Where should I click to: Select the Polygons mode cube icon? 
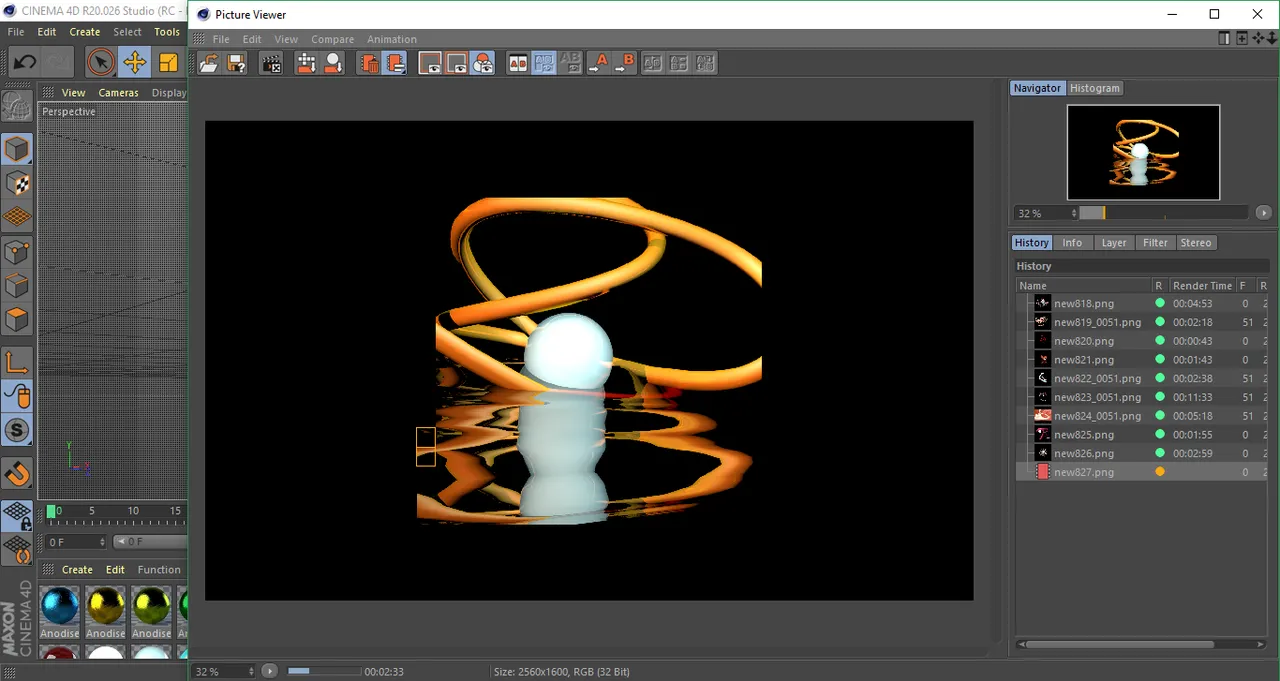click(x=17, y=319)
